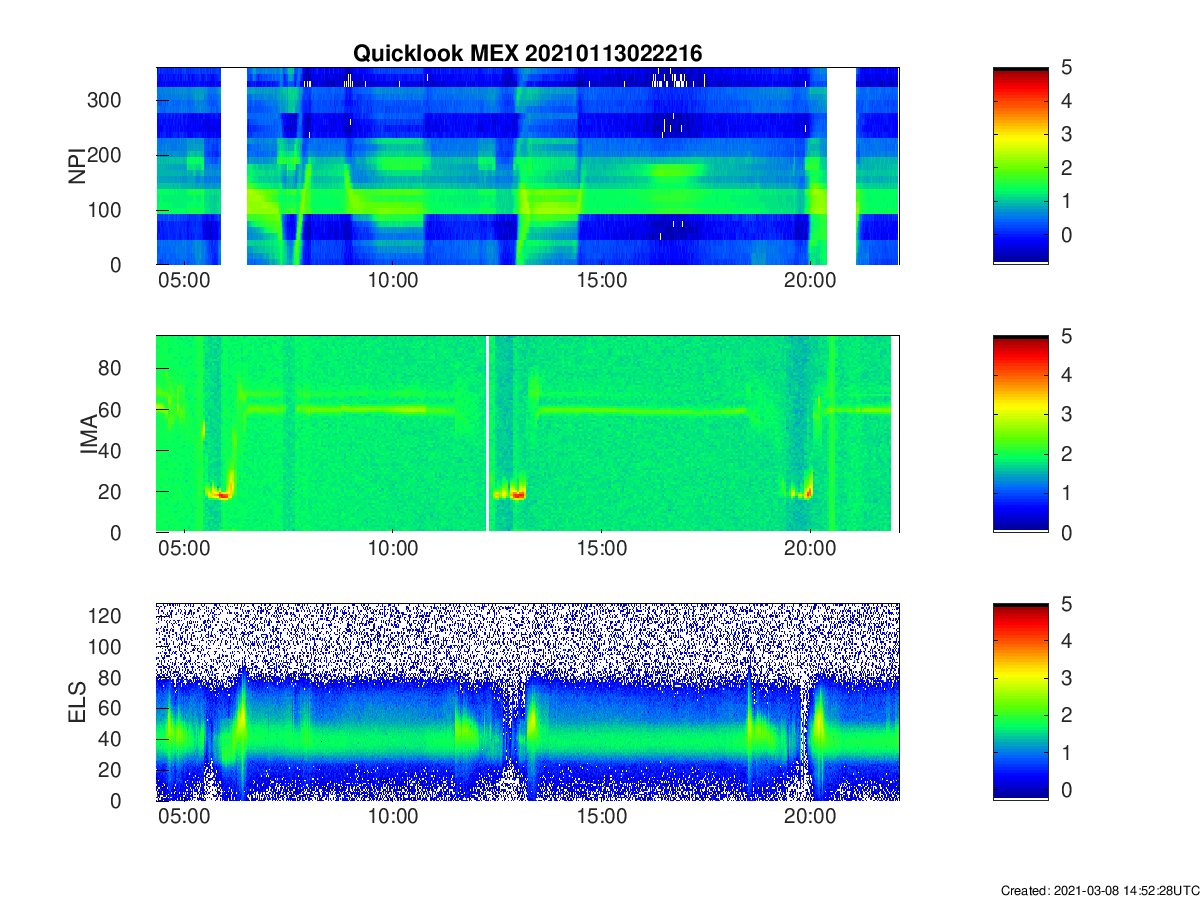Click the IMA spectrogram panel

click(x=528, y=434)
